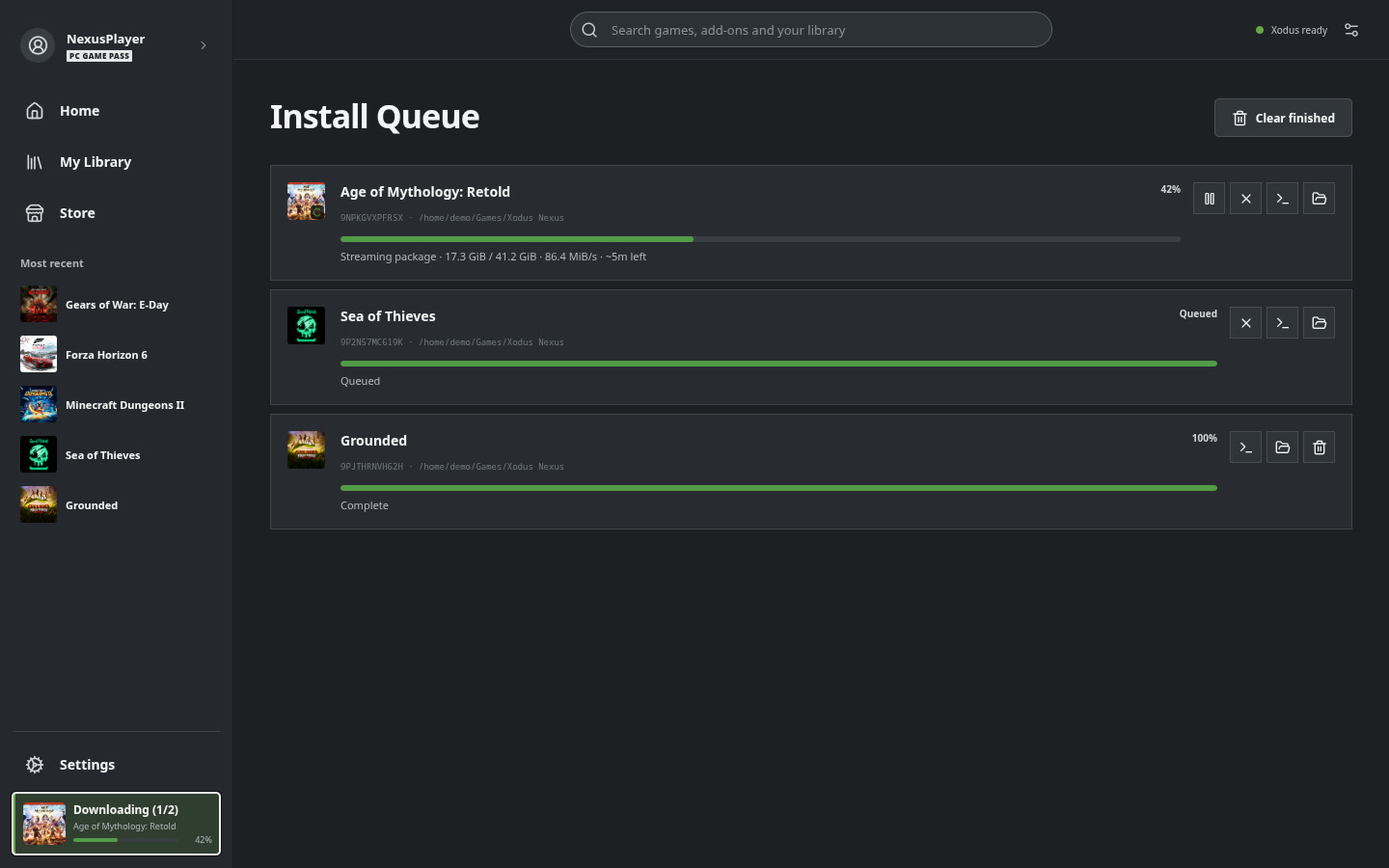Screen dimensions: 1389x868
Task: Open the NexusPlayer avatar icon
Action: [x=38, y=45]
